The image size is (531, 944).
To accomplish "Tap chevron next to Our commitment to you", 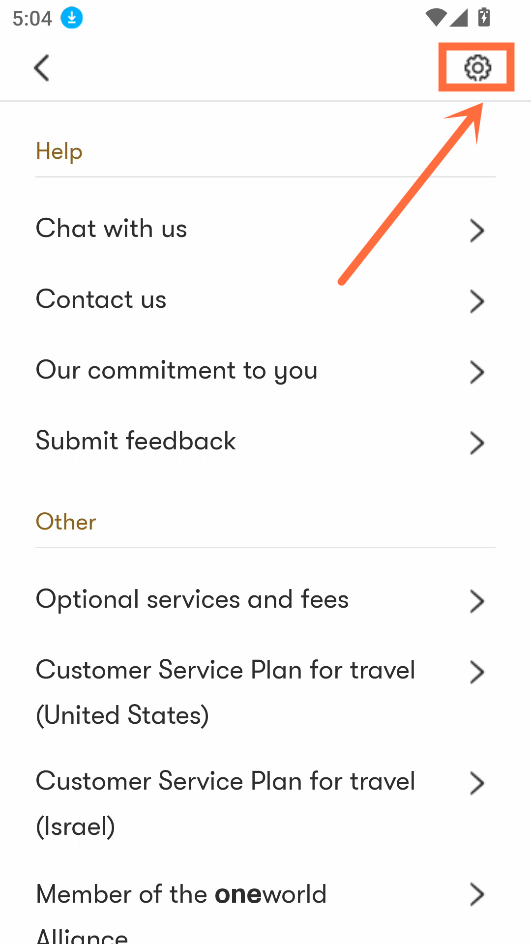I will [477, 372].
